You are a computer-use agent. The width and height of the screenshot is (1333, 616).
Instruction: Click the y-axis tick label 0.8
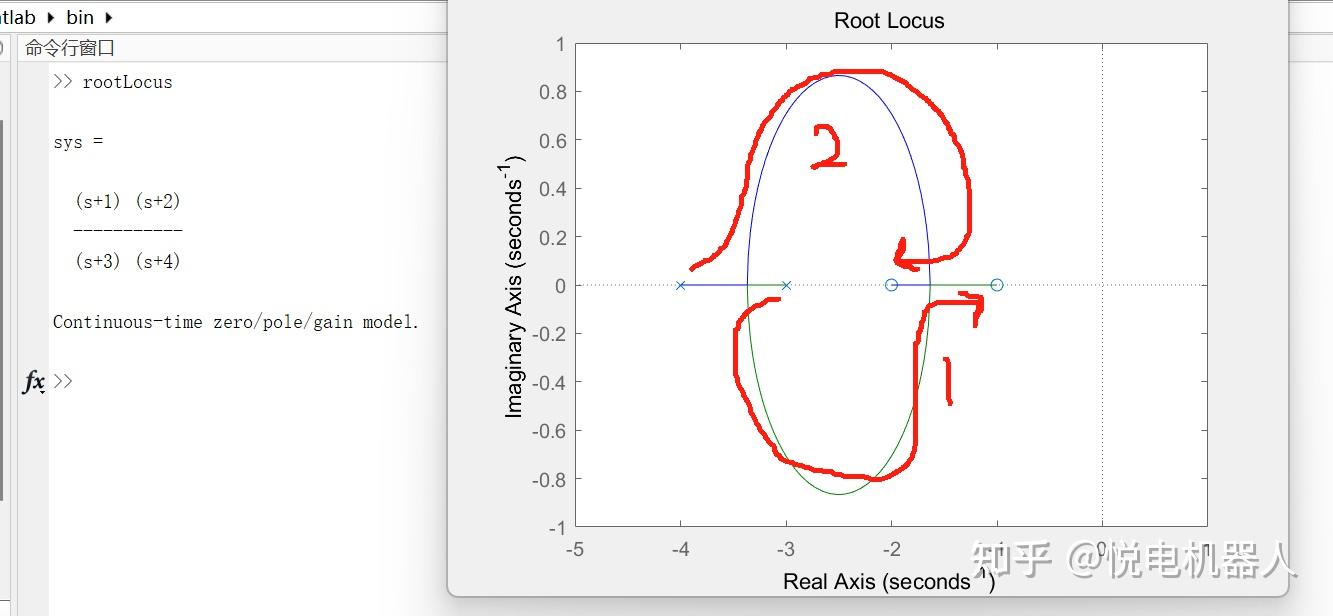click(x=553, y=92)
